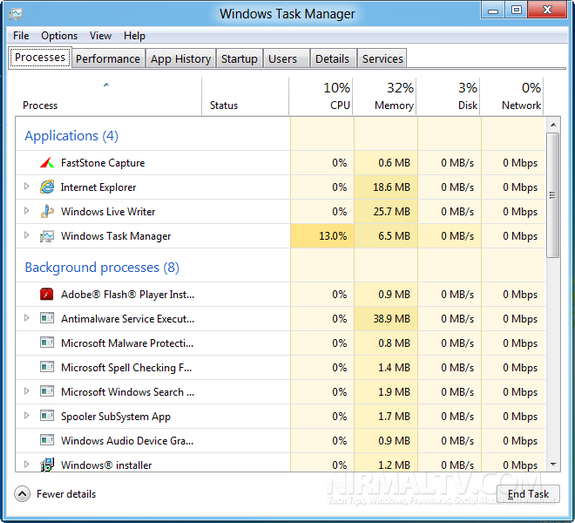Select the Background processes (8) group header

[x=102, y=267]
